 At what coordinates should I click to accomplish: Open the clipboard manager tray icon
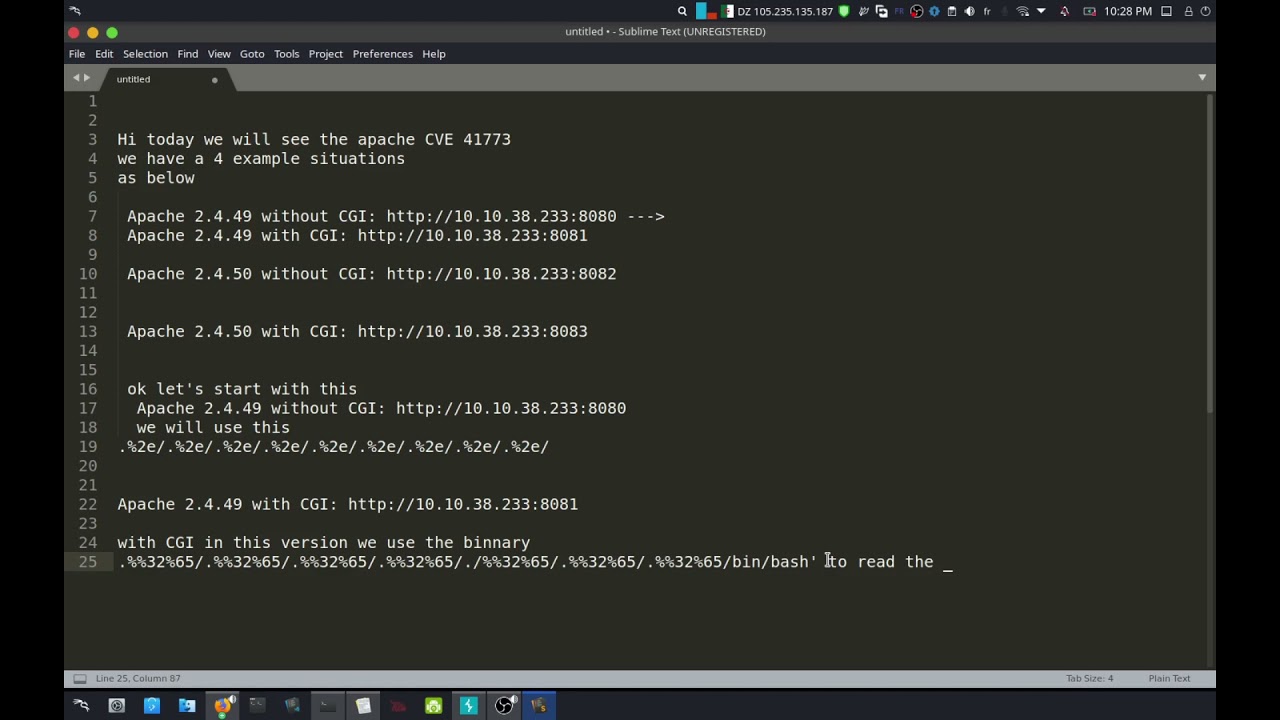pos(951,11)
